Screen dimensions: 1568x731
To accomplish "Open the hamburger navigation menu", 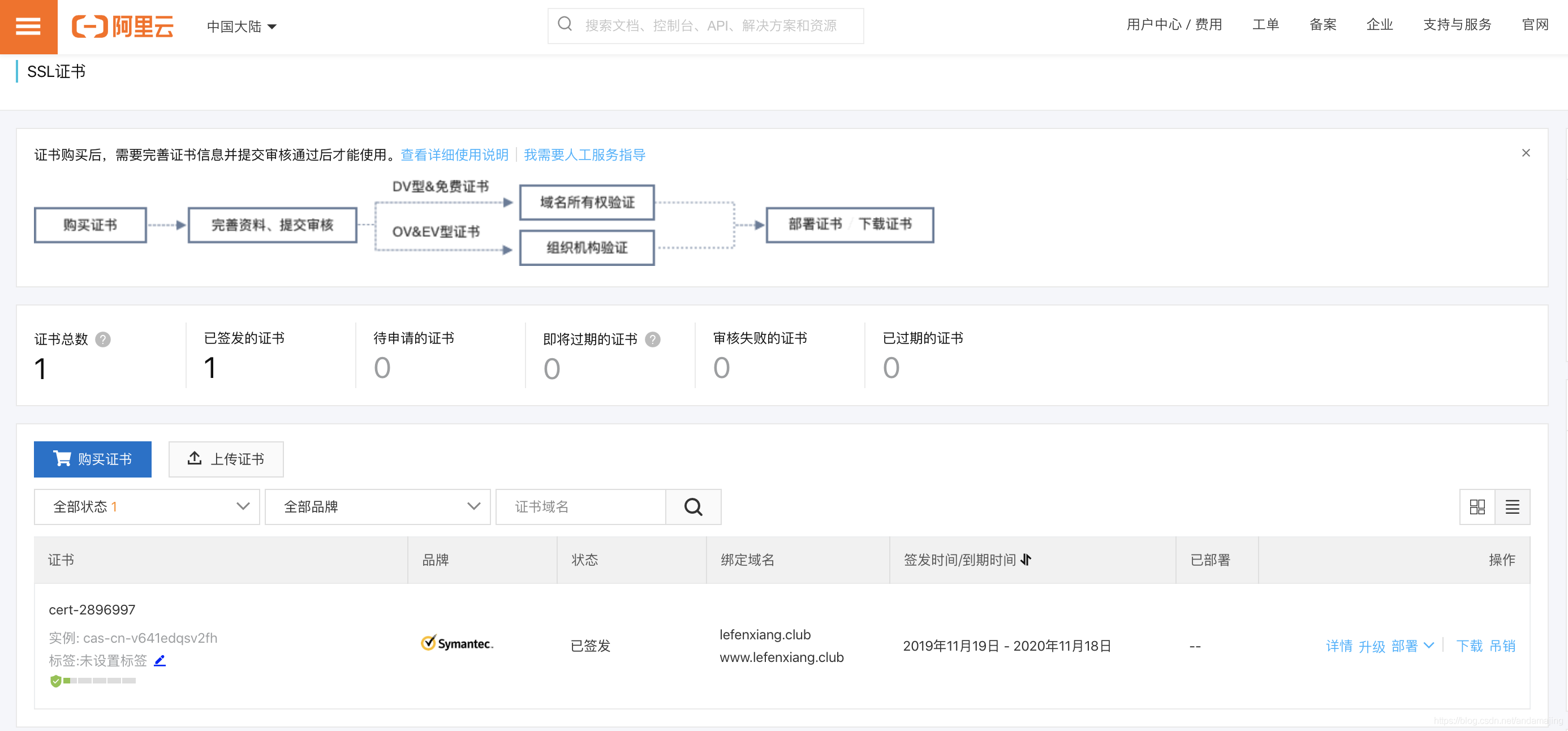I will tap(28, 27).
